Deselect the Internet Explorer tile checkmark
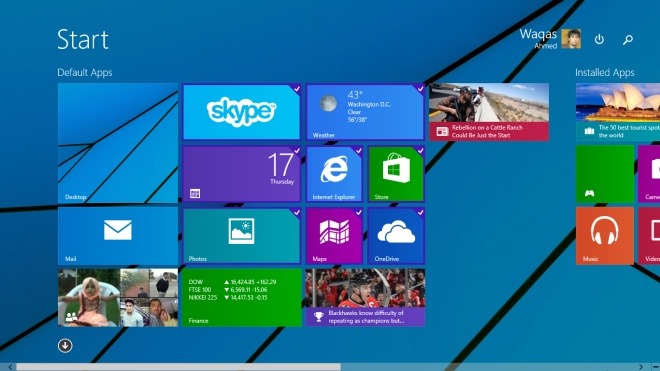This screenshot has width=660, height=371. 358,151
